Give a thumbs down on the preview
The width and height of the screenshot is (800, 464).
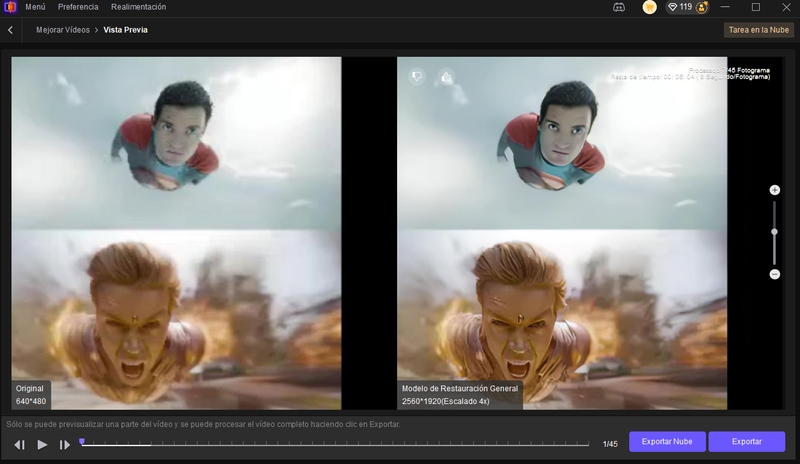coord(417,77)
